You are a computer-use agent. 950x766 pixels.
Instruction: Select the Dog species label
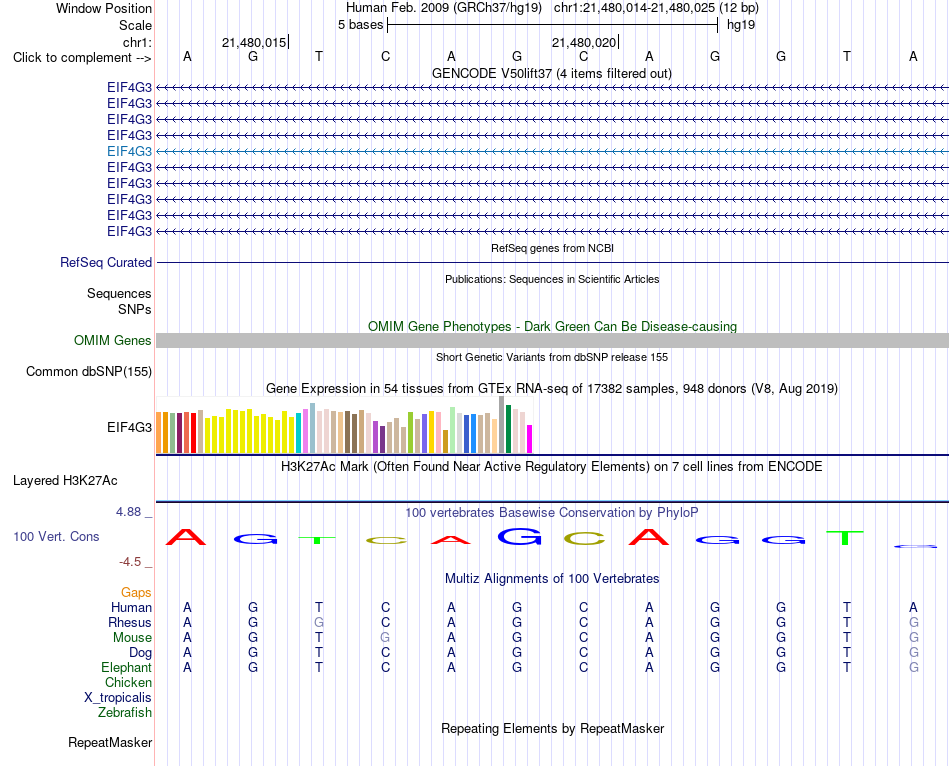pos(140,653)
